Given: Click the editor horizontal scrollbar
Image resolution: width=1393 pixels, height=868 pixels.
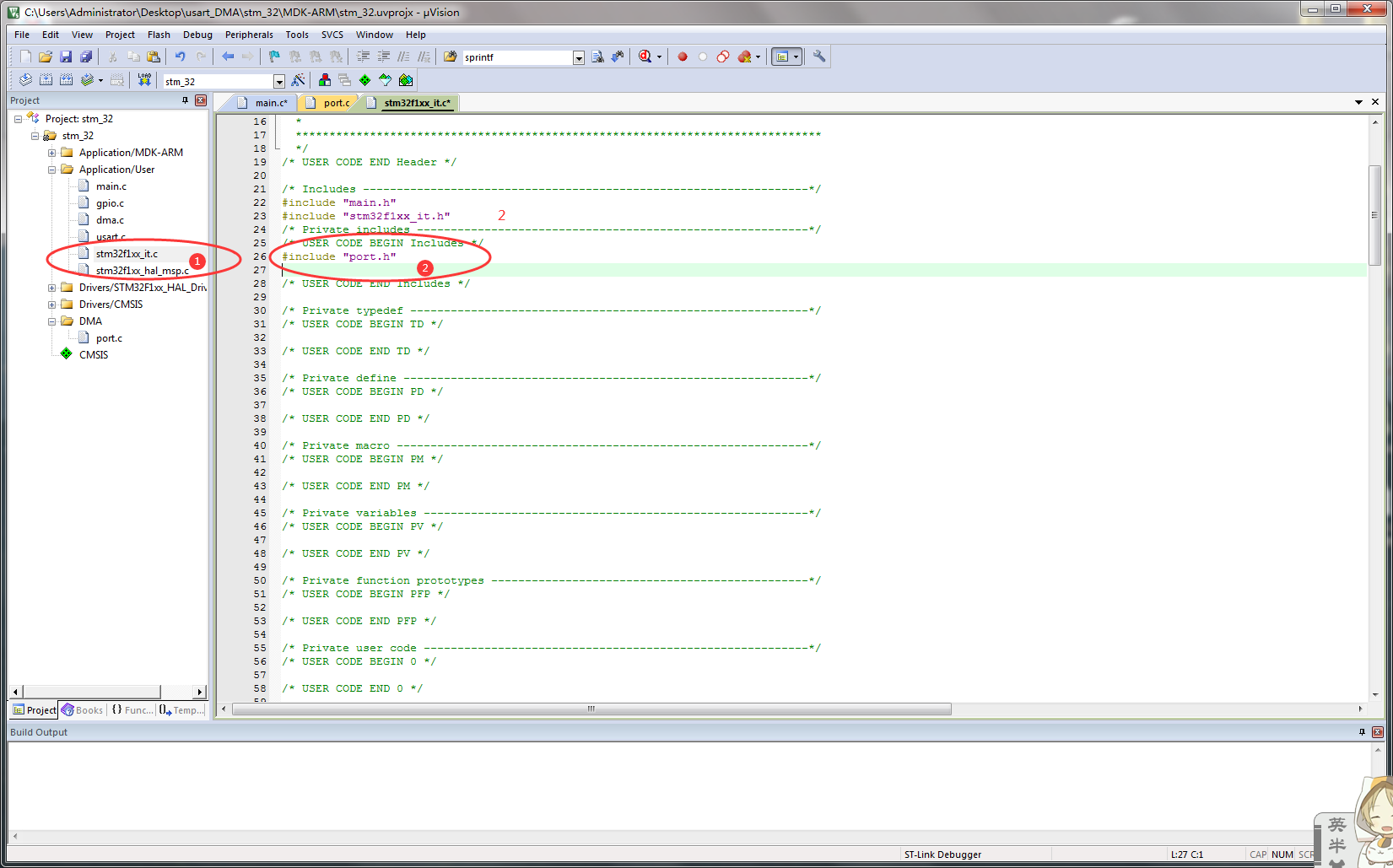Looking at the screenshot, I should pyautogui.click(x=591, y=709).
